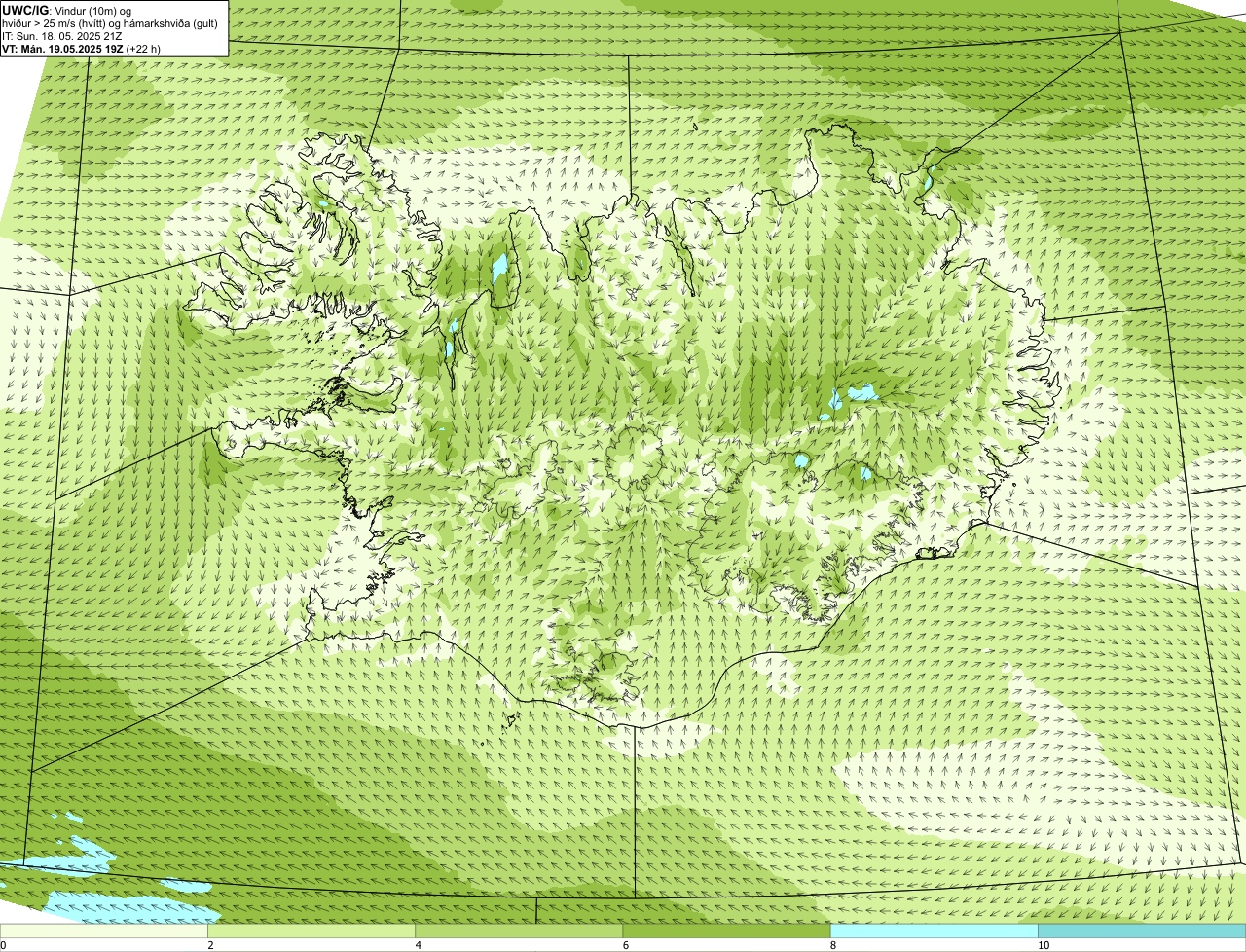Screen dimensions: 1246x952
Task: Click the 'IT: Sun. 18. 05. 2025 21Z' line
Action: [62, 36]
